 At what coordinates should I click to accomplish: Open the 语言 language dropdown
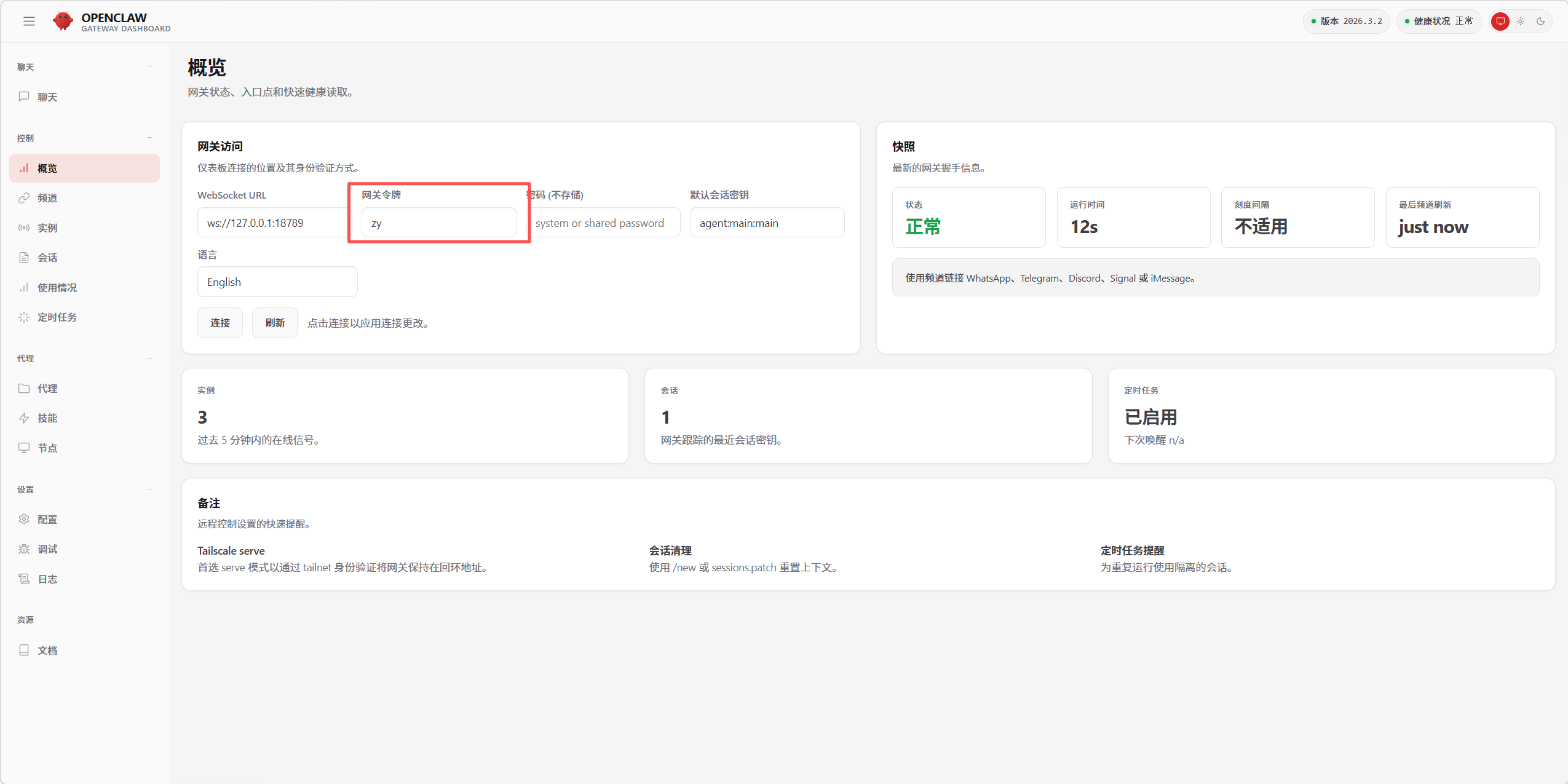tap(277, 282)
